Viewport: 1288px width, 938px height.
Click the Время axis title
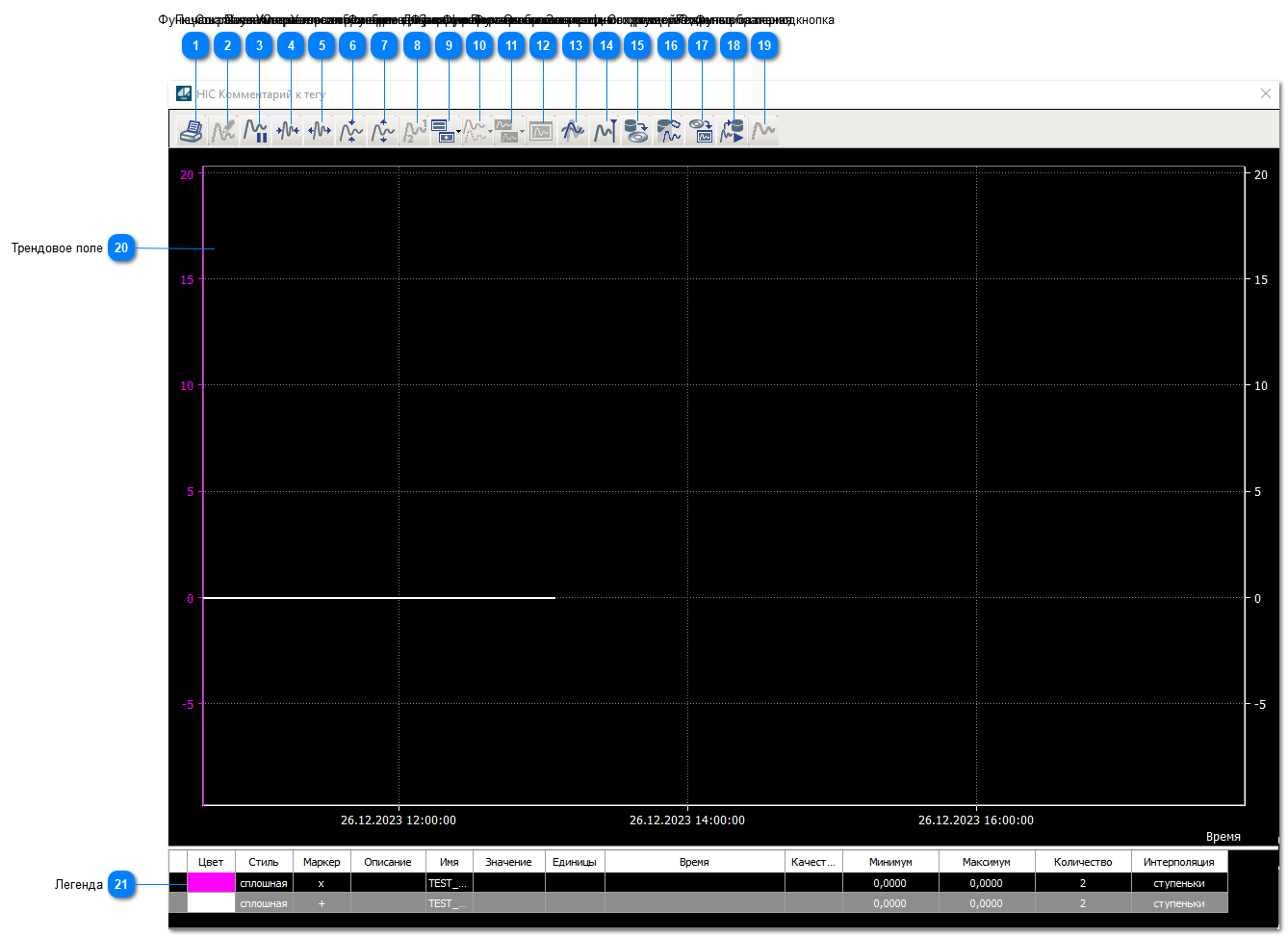click(1224, 837)
